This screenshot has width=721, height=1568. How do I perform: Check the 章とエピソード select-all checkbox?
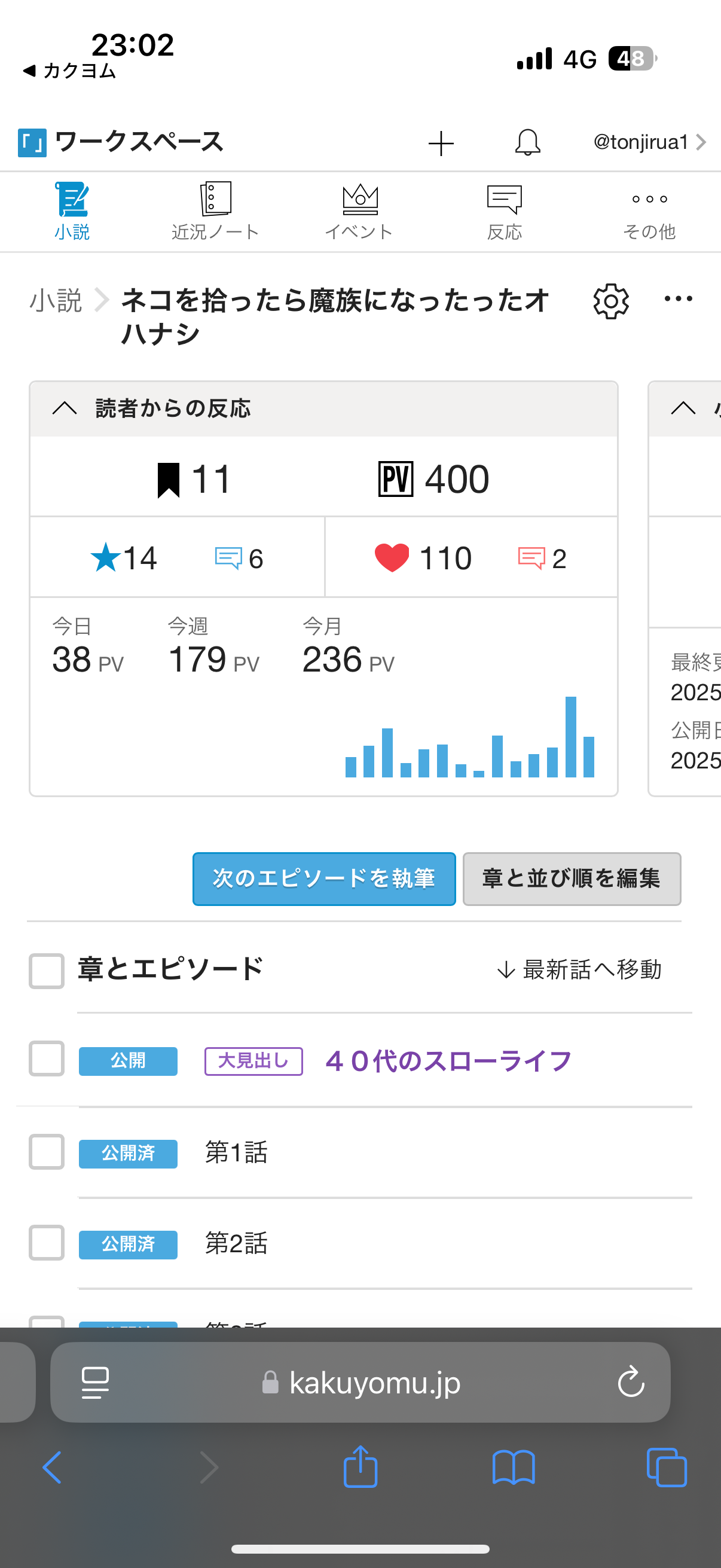pos(47,970)
